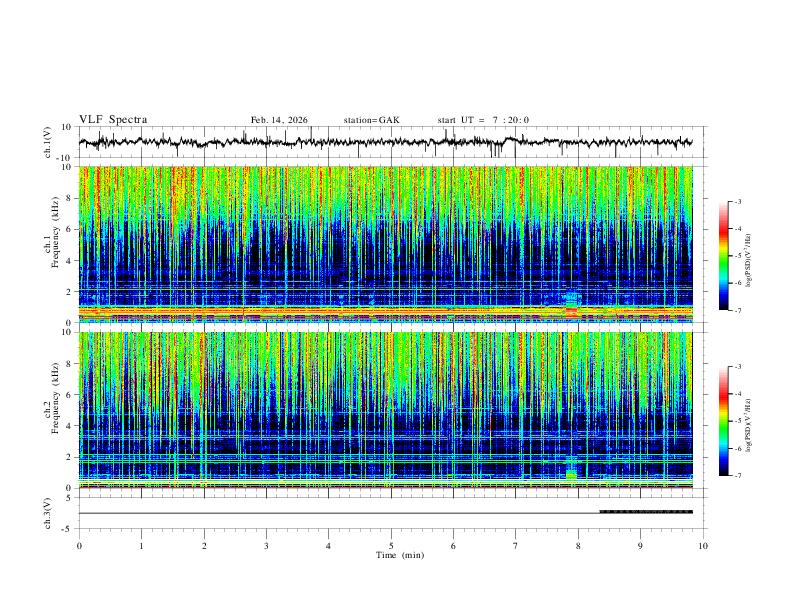Viewport: 792px width, 612px height.
Task: Click the ch.2 colorbar "log(PSD)" label
Action: (x=748, y=425)
